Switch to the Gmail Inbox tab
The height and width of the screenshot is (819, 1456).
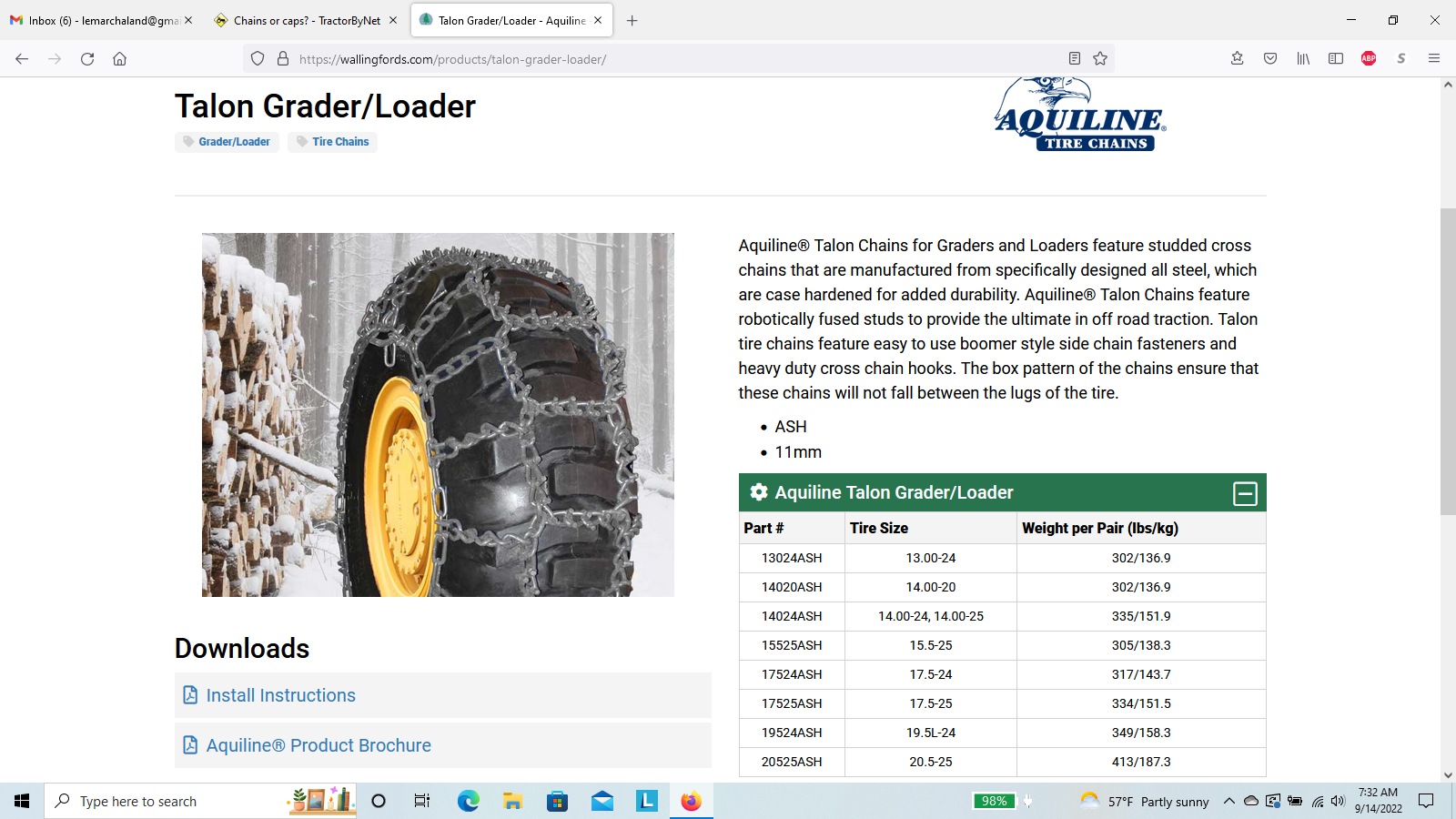point(102,20)
